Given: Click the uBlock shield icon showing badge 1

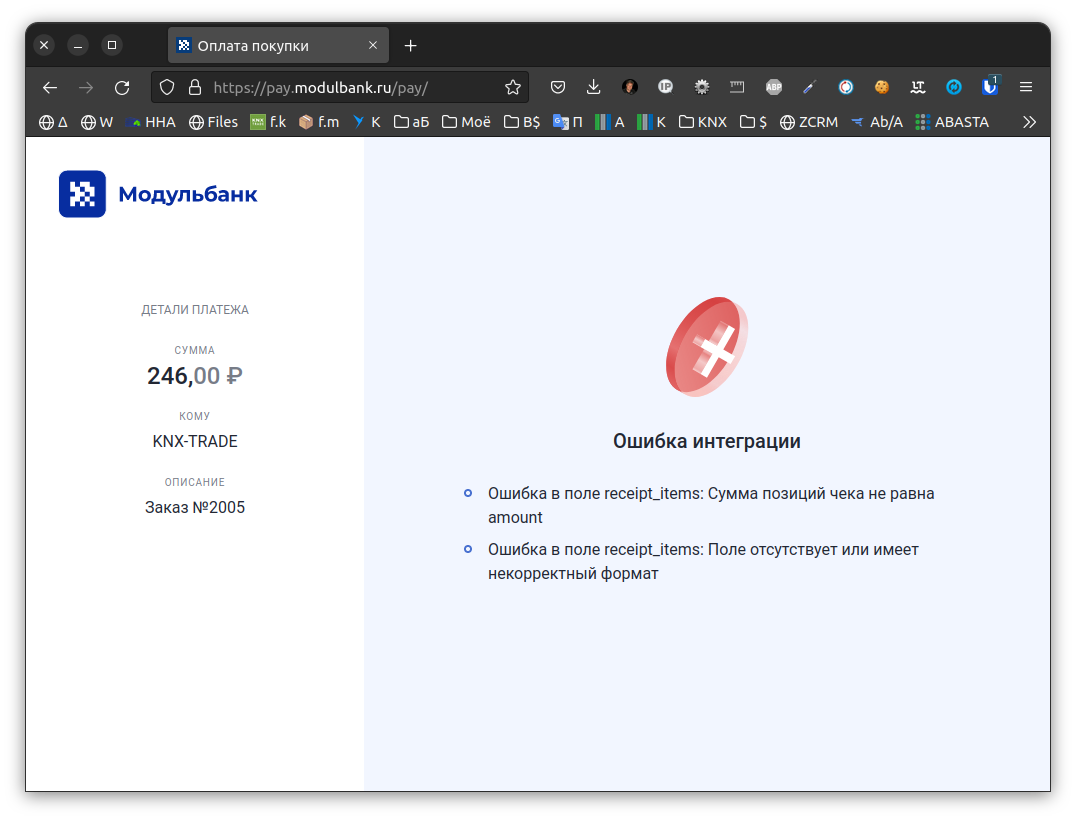Looking at the screenshot, I should pos(988,87).
